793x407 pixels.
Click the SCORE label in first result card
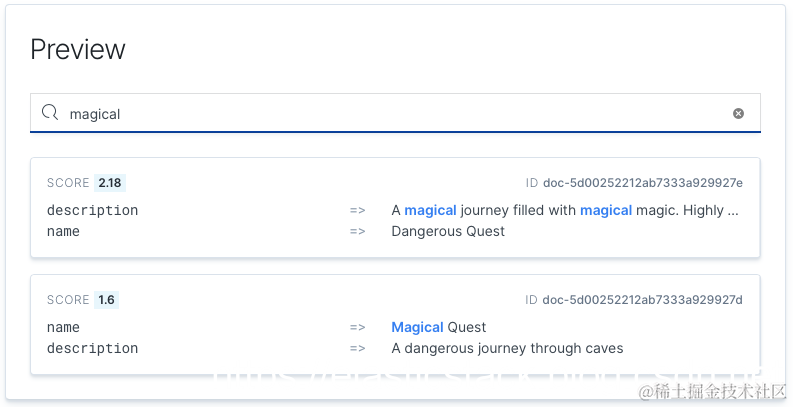click(x=68, y=183)
